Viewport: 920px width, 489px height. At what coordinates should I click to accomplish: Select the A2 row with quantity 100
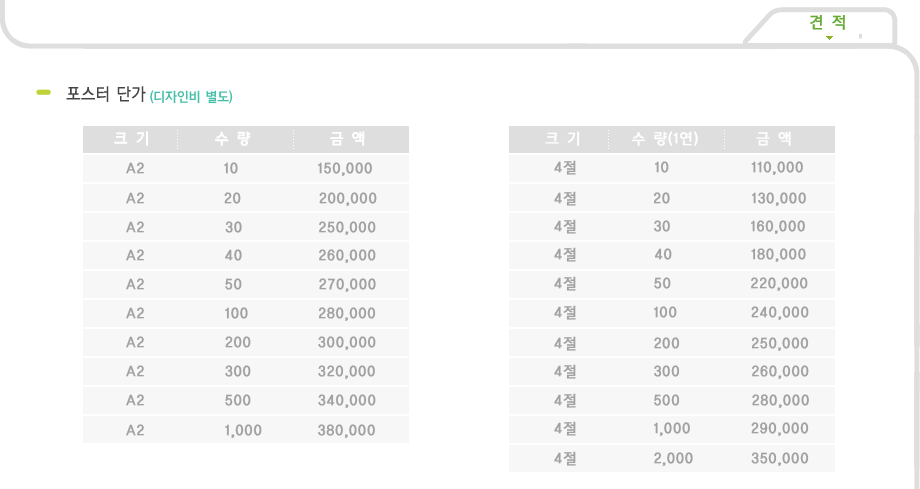coord(246,313)
